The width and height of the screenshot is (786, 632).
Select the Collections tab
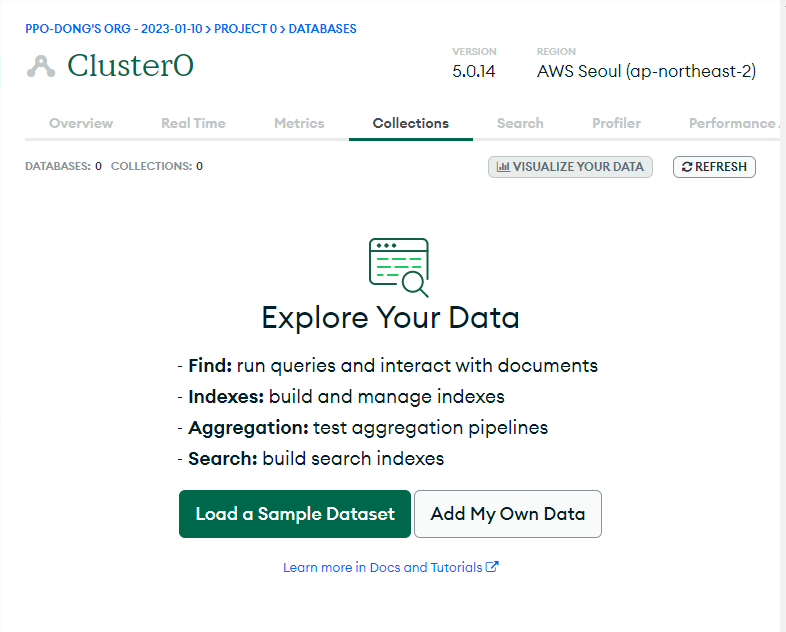tap(411, 123)
